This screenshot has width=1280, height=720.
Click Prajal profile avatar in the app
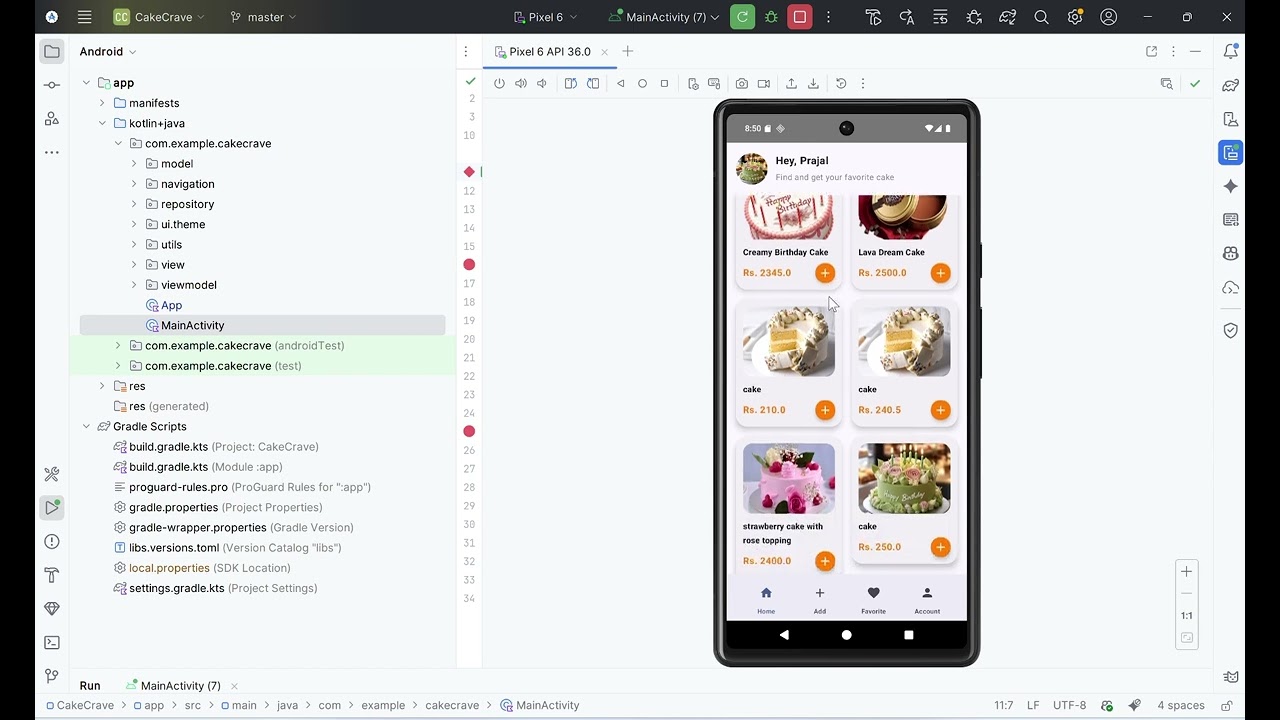(752, 168)
